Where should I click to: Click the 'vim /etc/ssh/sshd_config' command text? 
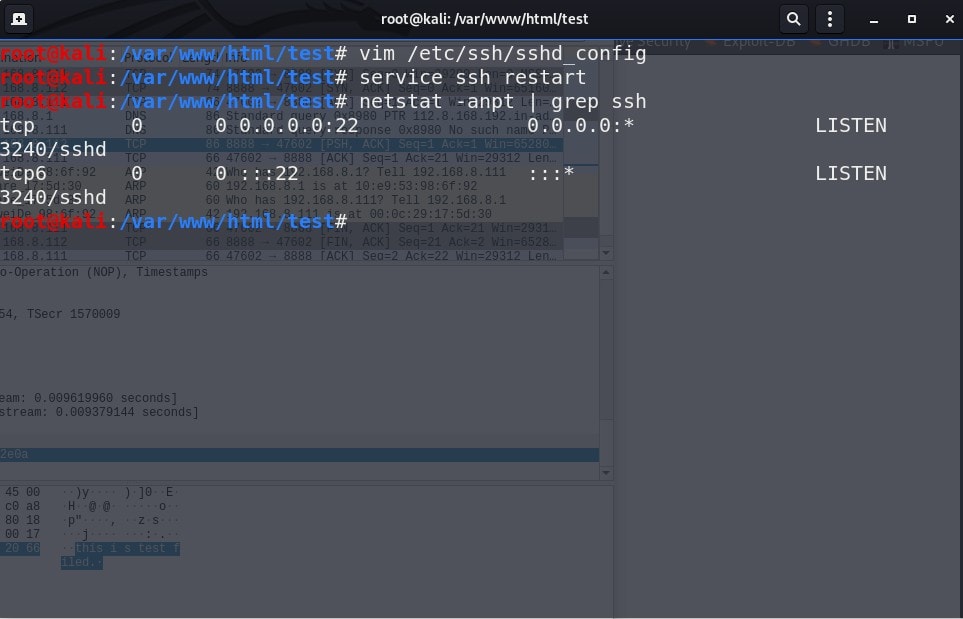pyautogui.click(x=502, y=54)
